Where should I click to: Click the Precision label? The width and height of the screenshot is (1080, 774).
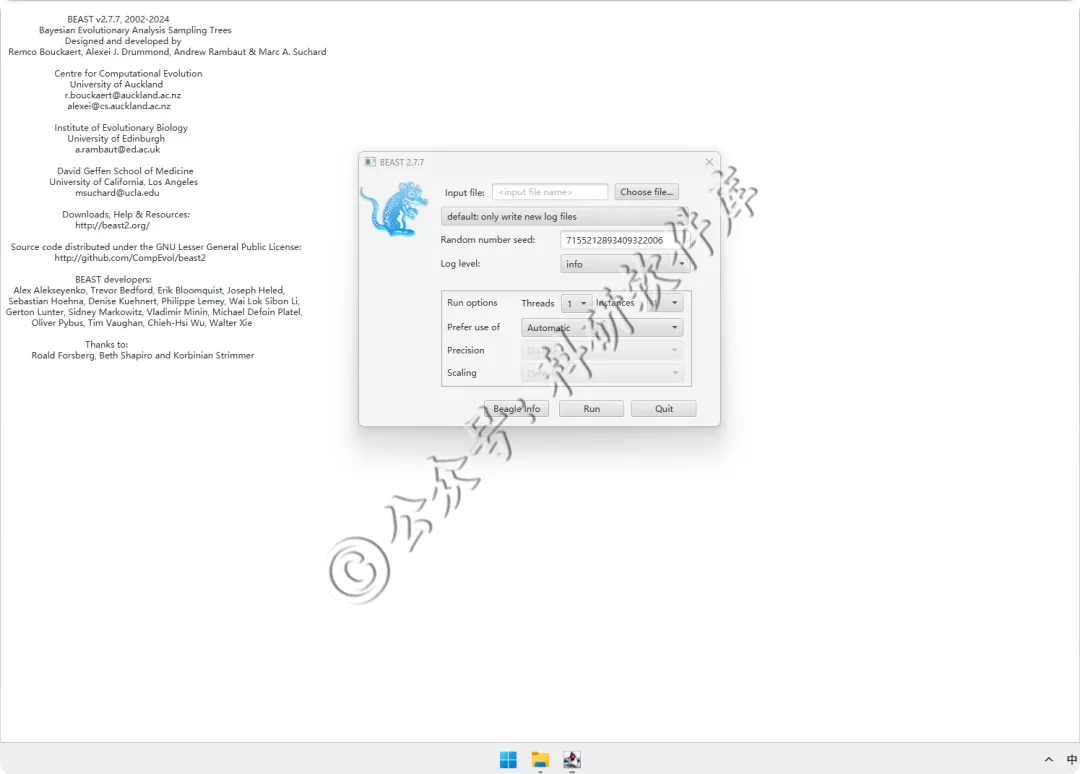(466, 350)
